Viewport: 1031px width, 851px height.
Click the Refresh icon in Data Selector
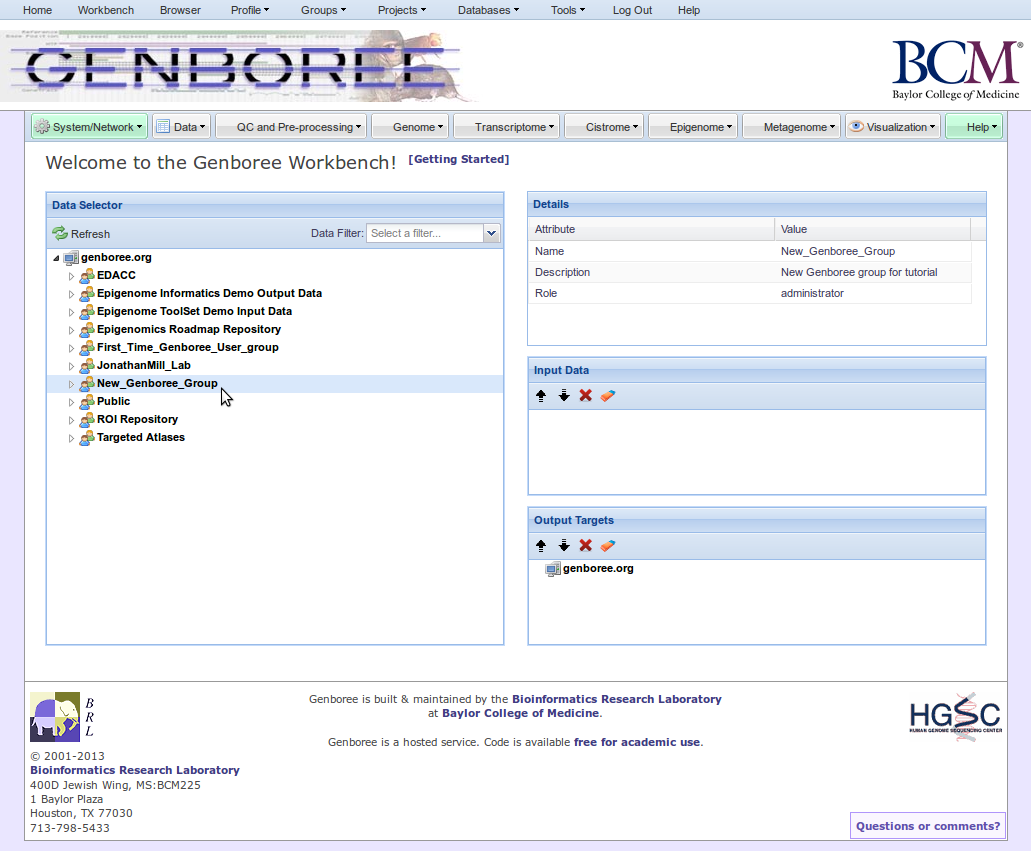click(61, 233)
